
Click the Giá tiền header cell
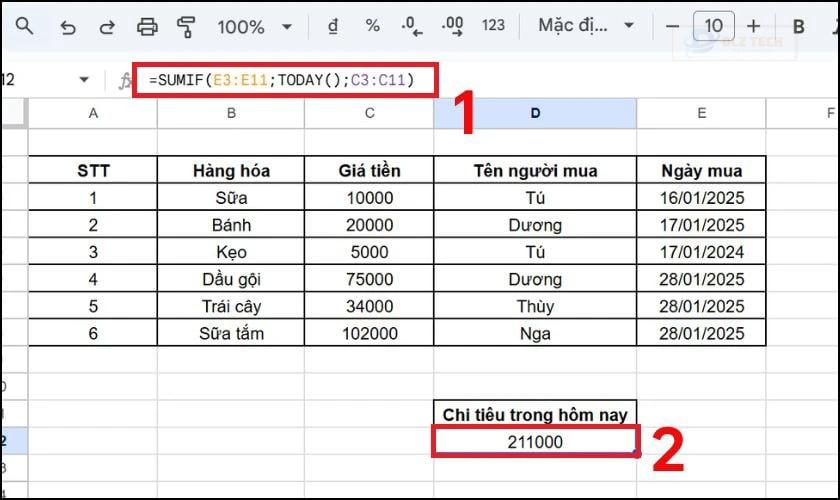[x=369, y=170]
